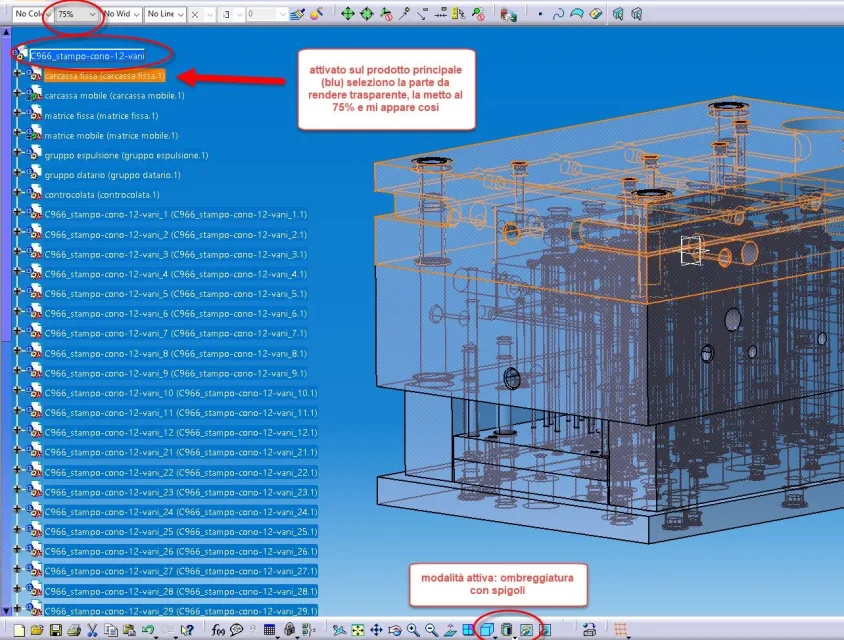Click the Fit All In view icon
This screenshot has width=844, height=640.
[357, 630]
